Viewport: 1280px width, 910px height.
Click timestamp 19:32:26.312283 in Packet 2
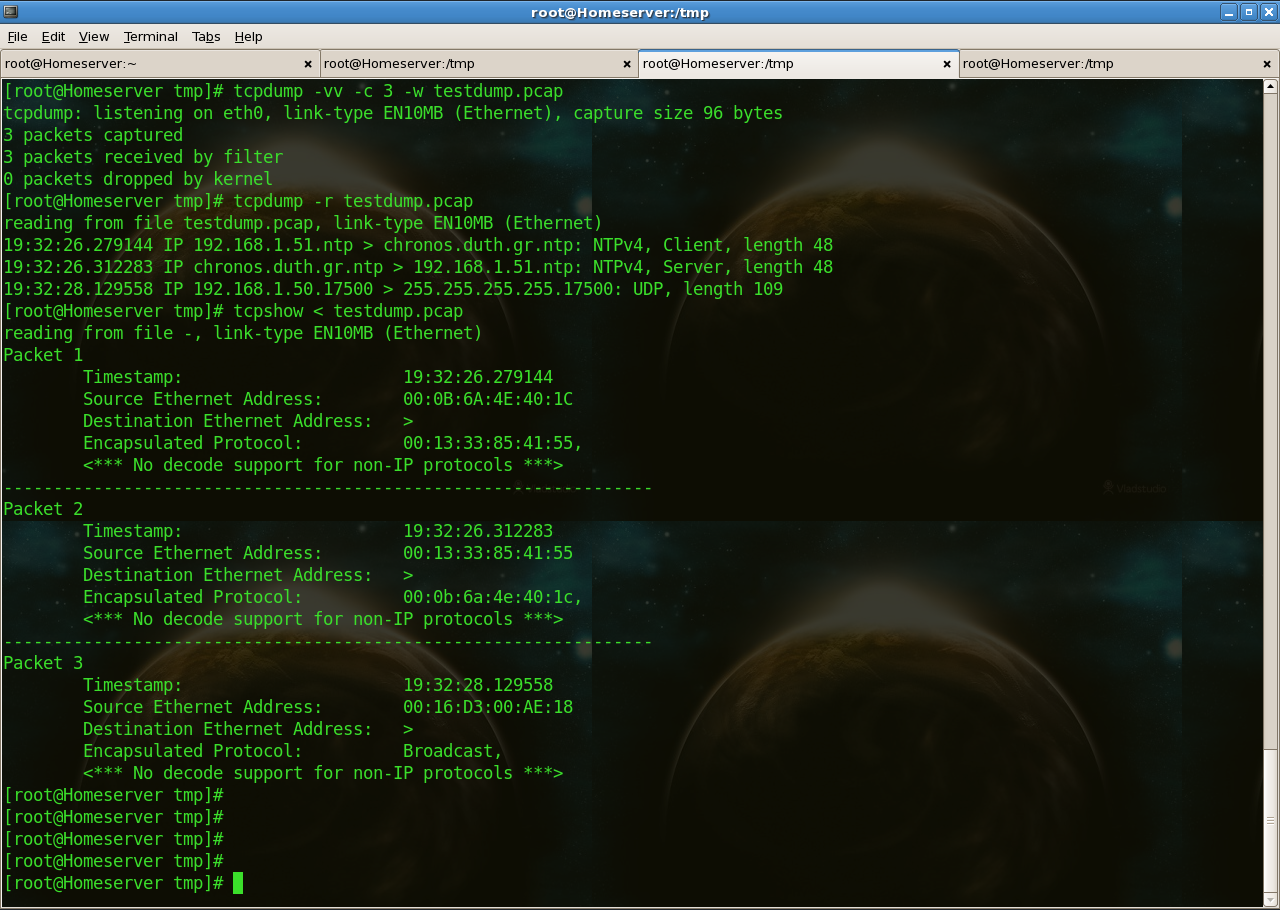tap(478, 531)
